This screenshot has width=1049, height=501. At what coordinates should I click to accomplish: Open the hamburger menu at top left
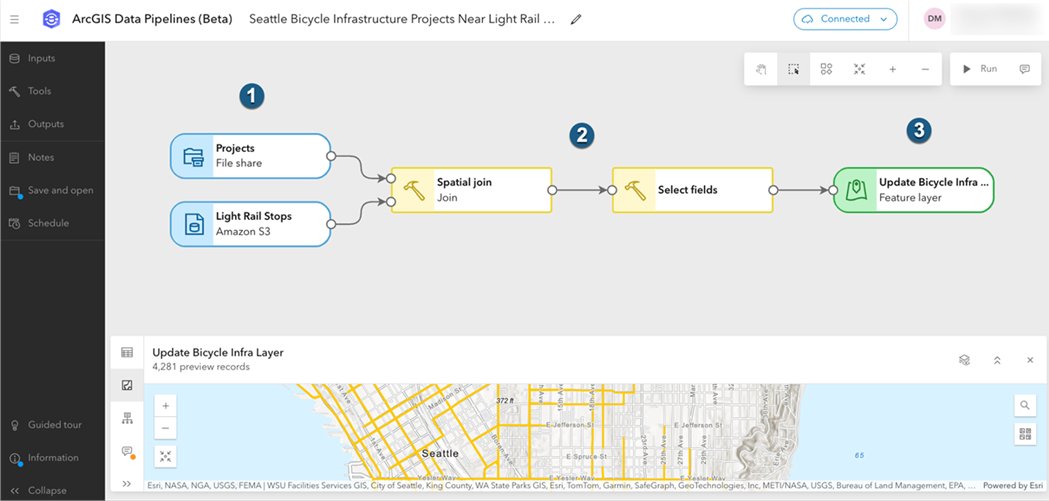point(15,19)
